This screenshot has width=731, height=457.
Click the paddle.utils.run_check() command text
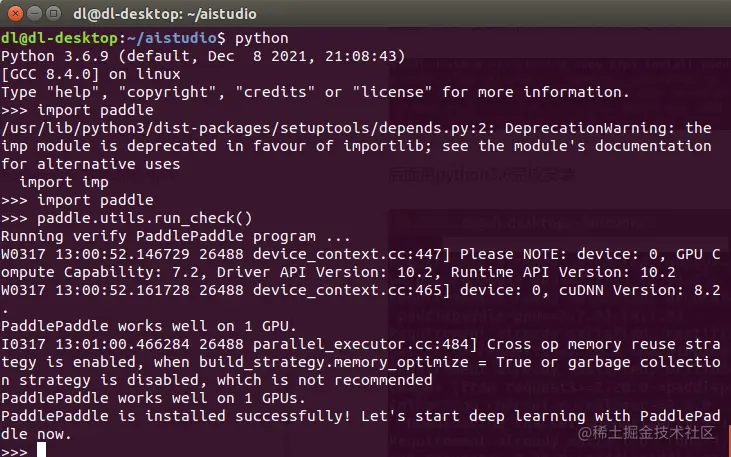(x=145, y=218)
